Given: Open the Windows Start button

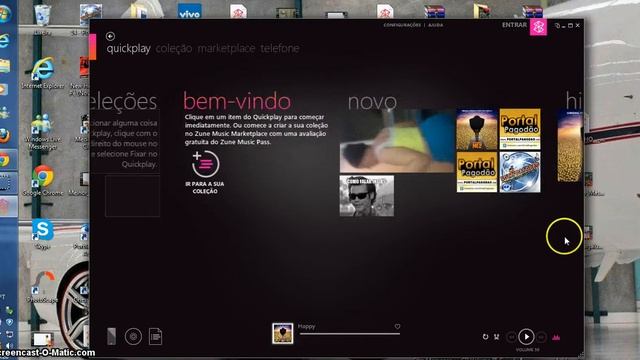Looking at the screenshot, I should tap(4, 13).
